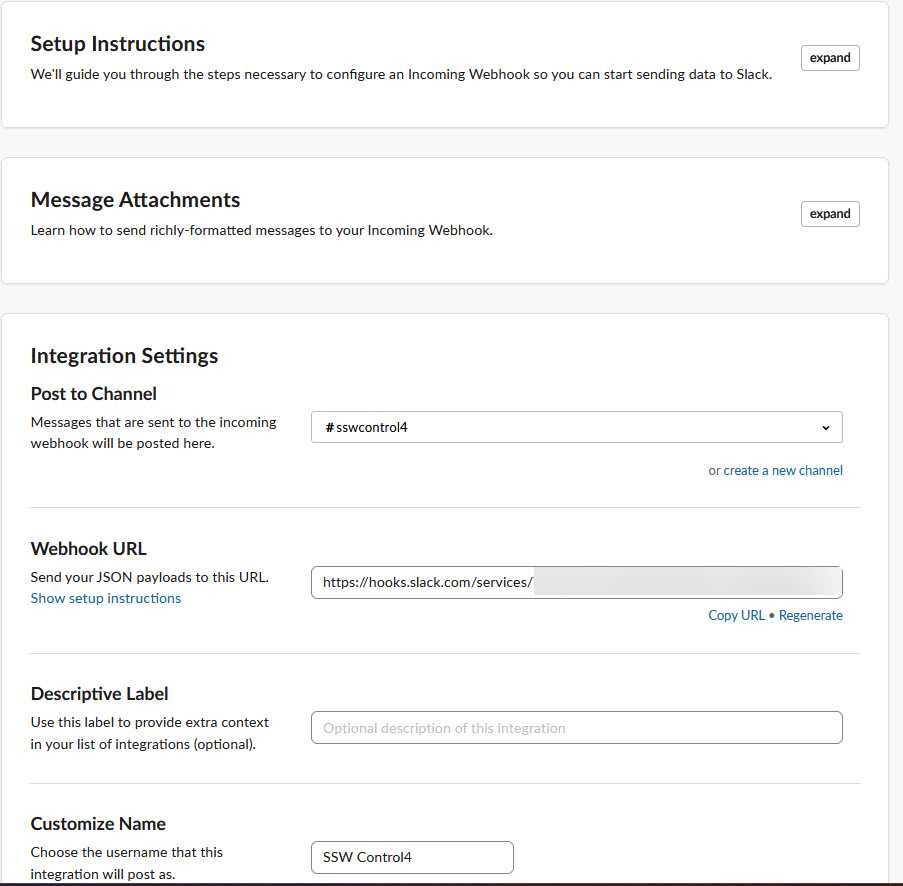Click the Customize Name field with SSW Control4

point(412,857)
